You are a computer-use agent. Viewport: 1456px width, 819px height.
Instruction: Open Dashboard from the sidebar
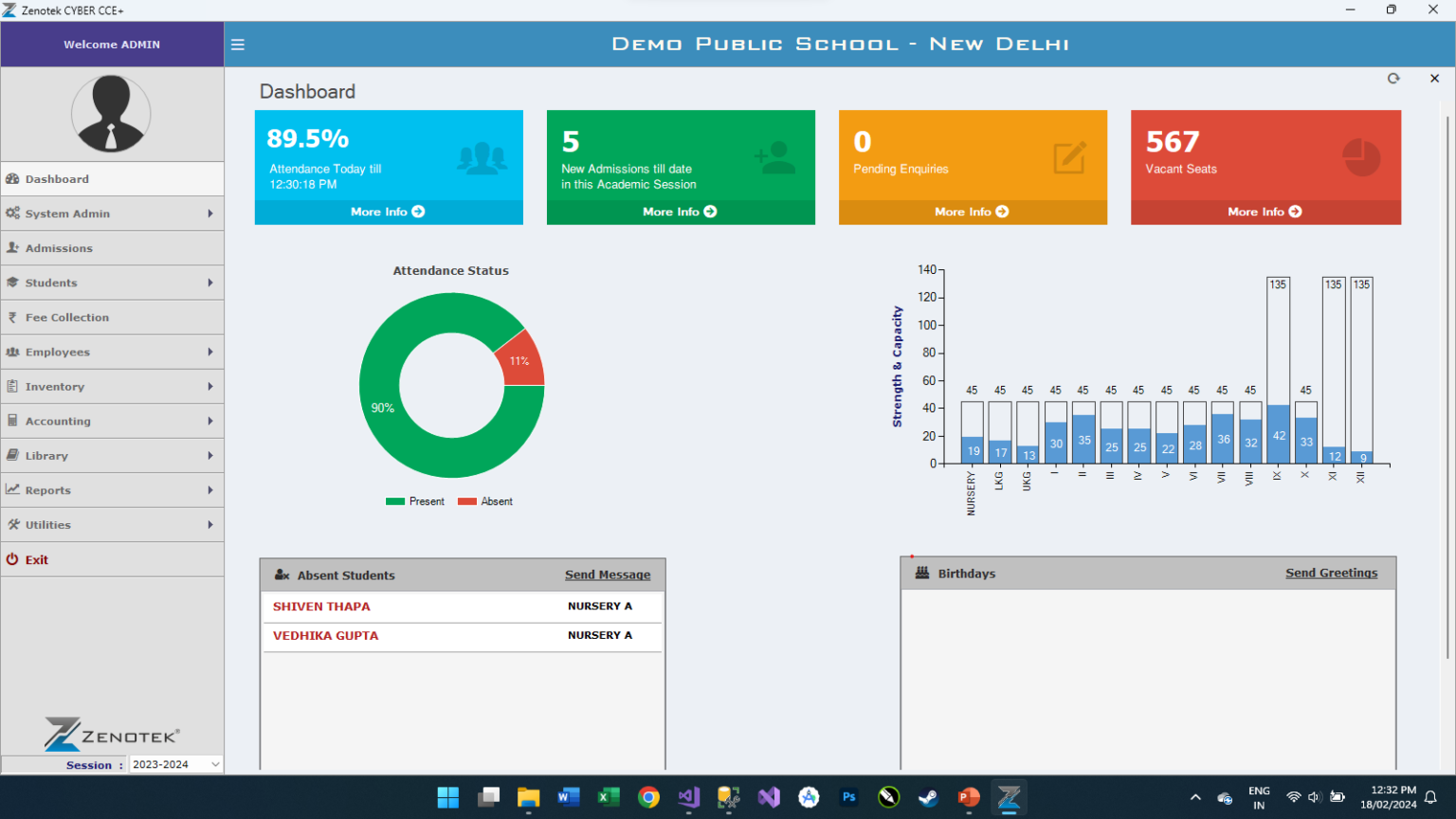pyautogui.click(x=112, y=179)
